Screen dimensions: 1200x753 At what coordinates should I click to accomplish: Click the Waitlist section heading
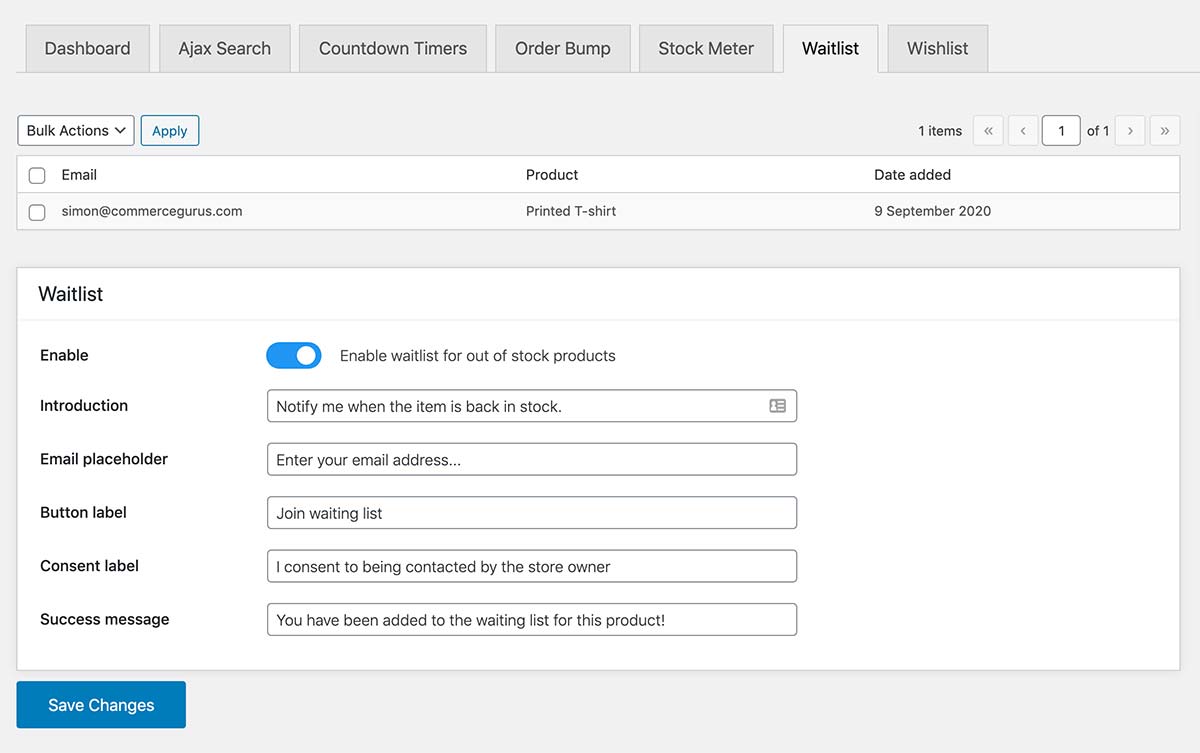point(71,294)
